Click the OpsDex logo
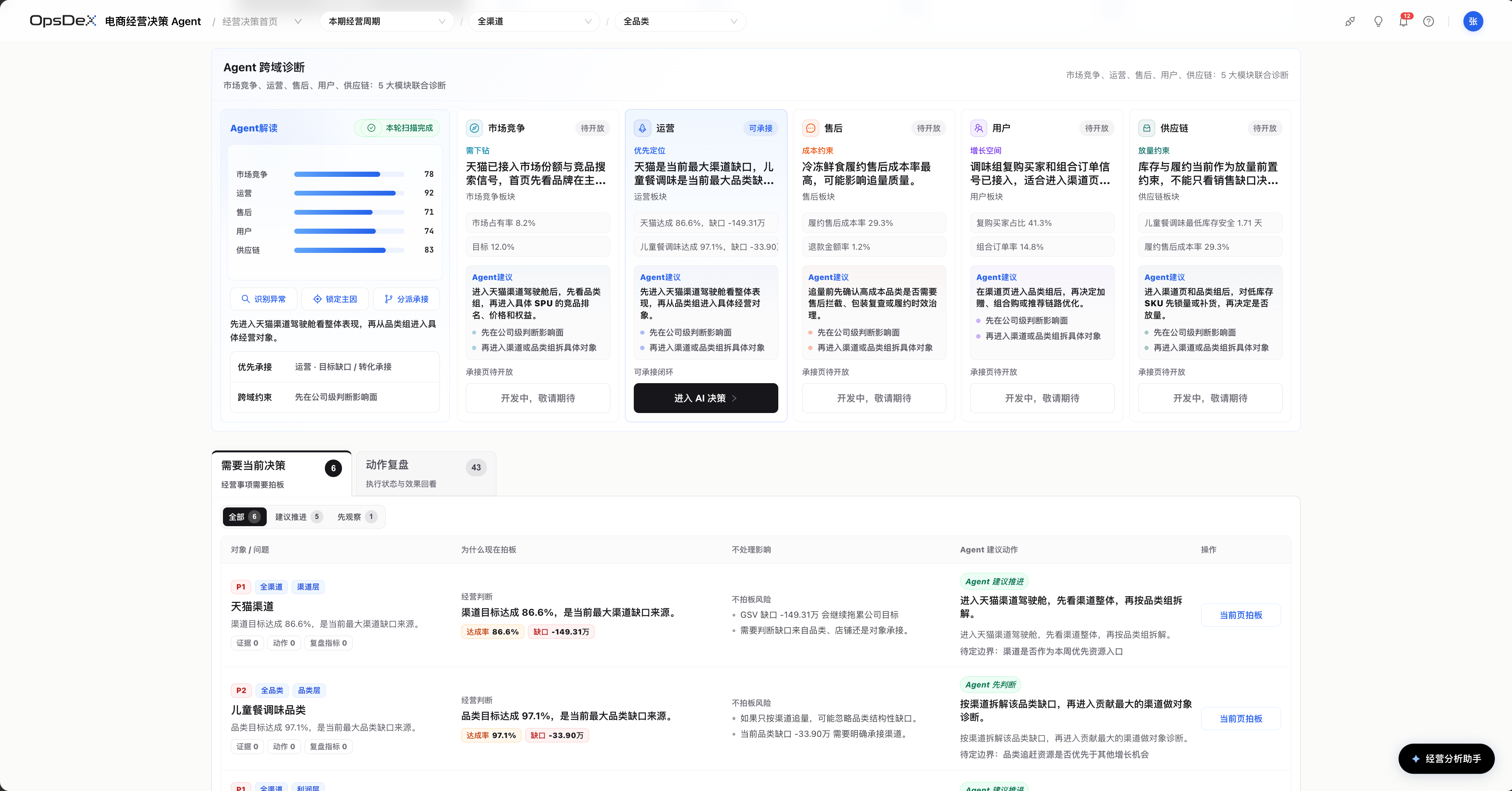Viewport: 1512px width, 791px height. (x=63, y=21)
